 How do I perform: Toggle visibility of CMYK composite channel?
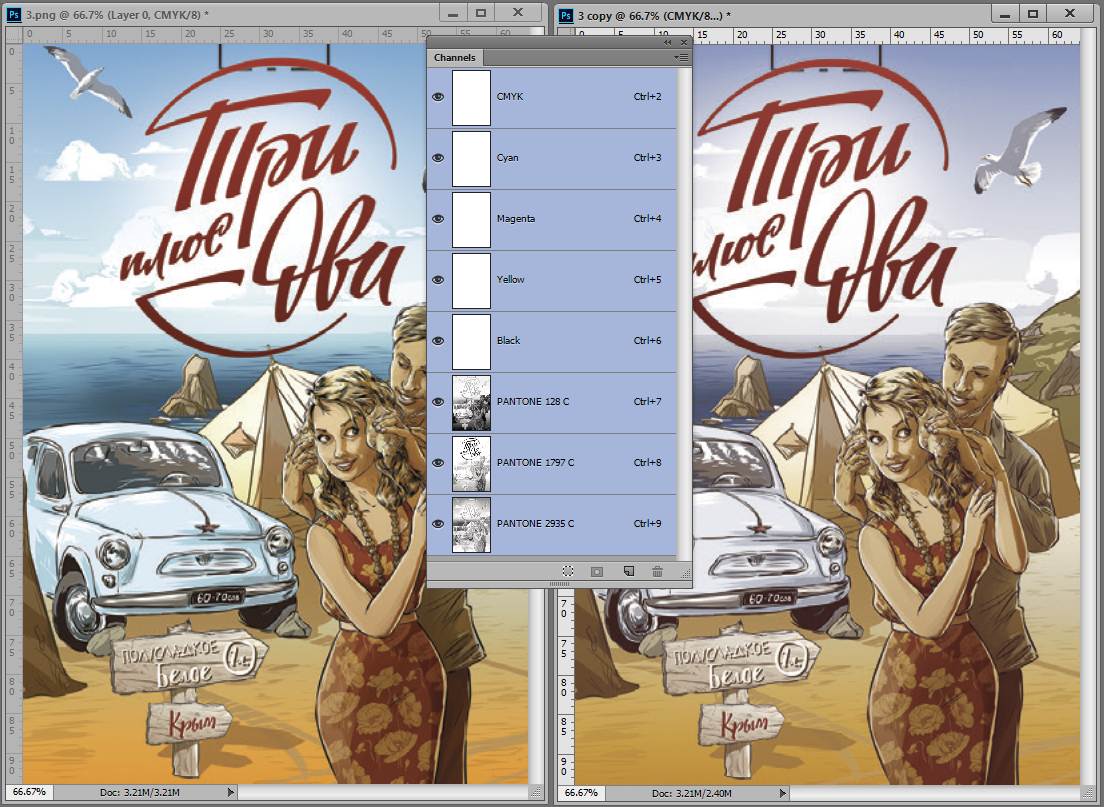pyautogui.click(x=438, y=97)
